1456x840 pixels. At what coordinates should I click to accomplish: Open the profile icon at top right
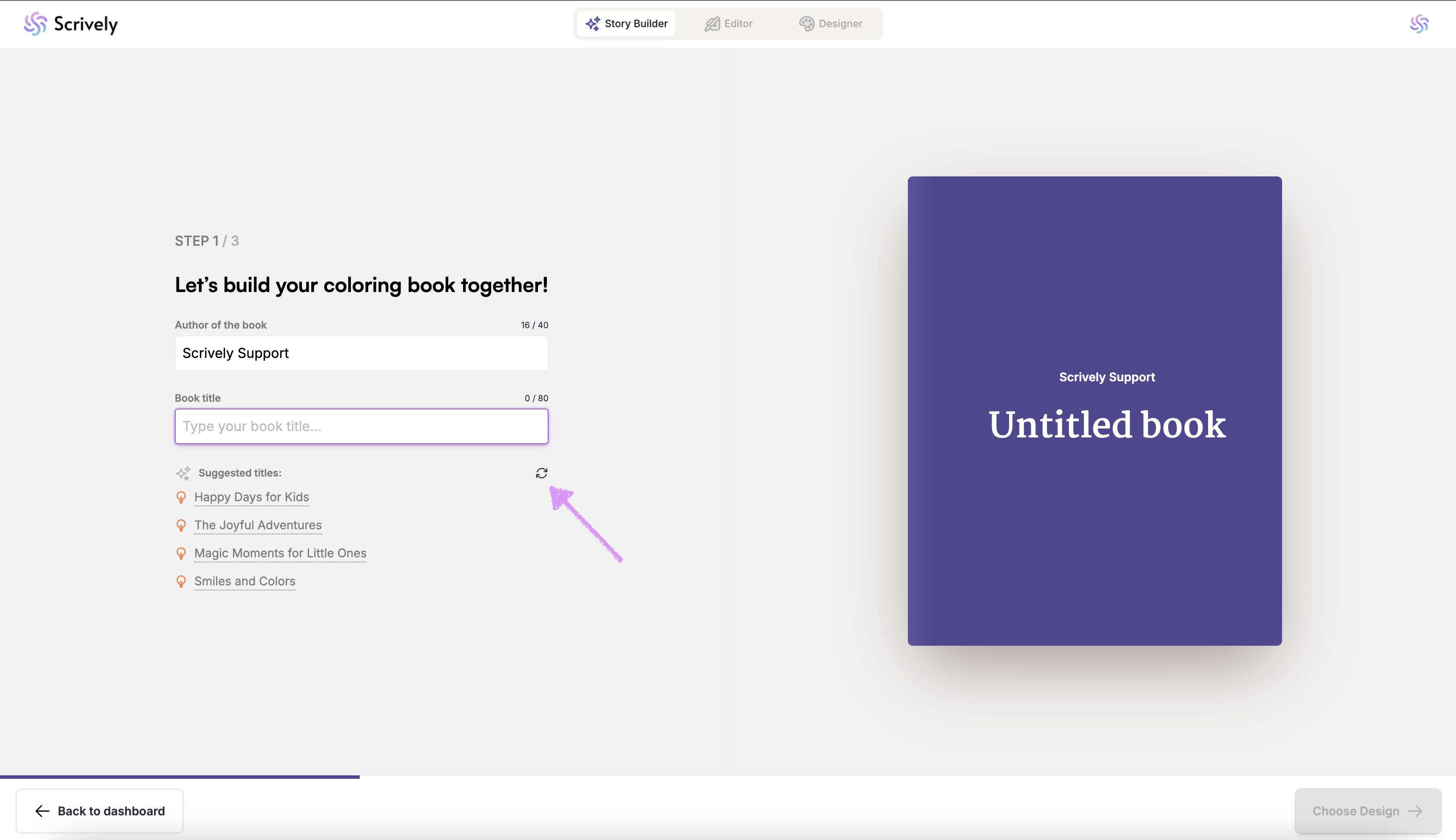(x=1419, y=24)
